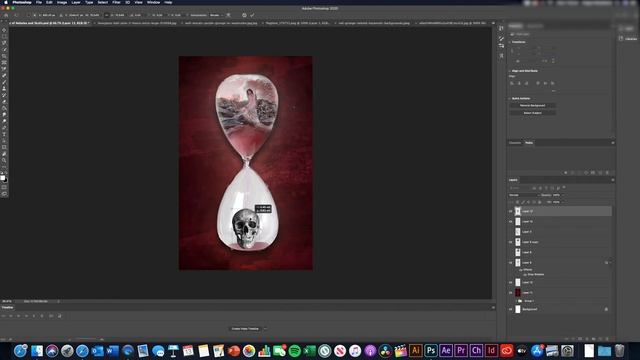Toggle Drop Shadow effect visibility on Layer 6

pos(525,274)
